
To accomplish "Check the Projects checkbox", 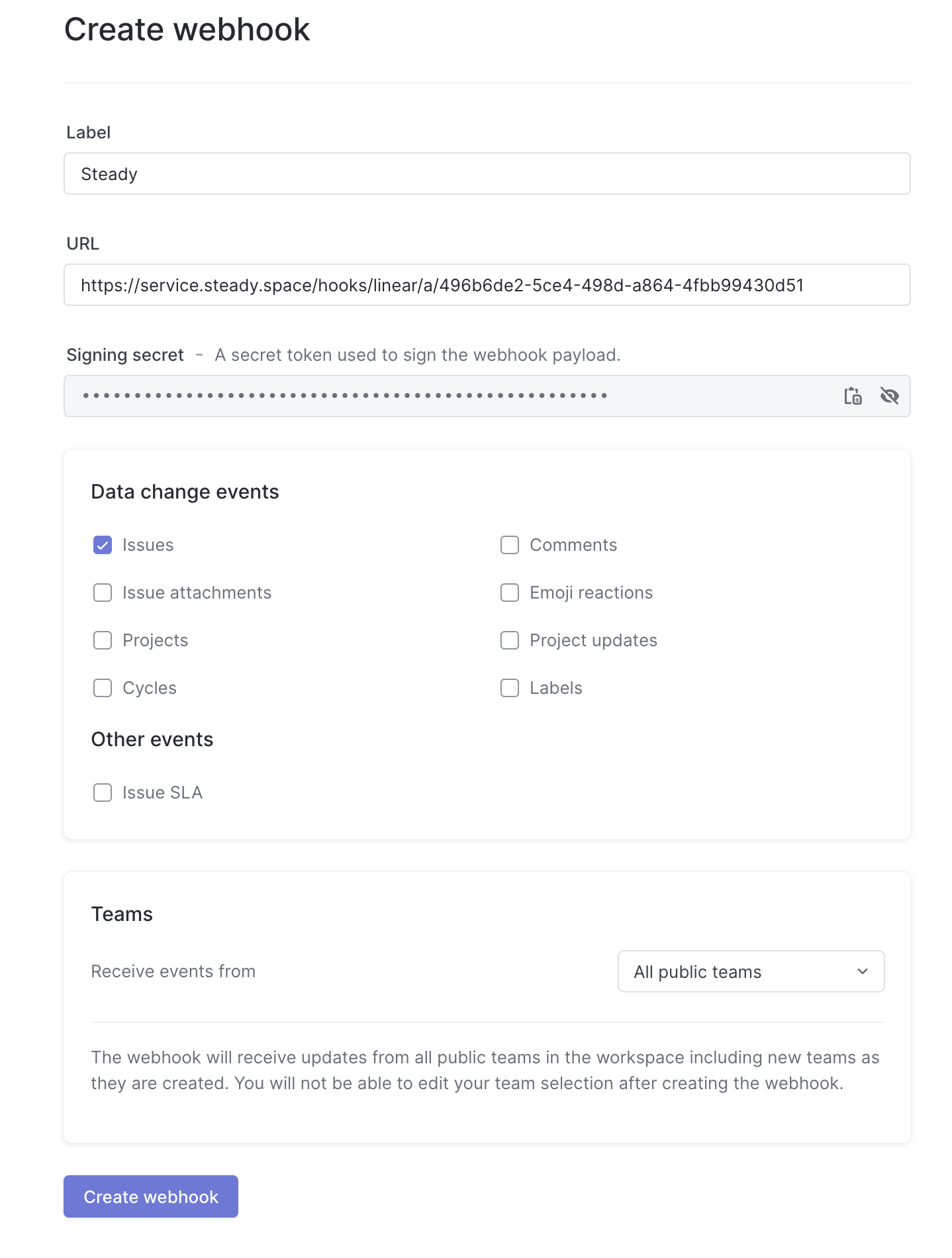I will (x=103, y=640).
